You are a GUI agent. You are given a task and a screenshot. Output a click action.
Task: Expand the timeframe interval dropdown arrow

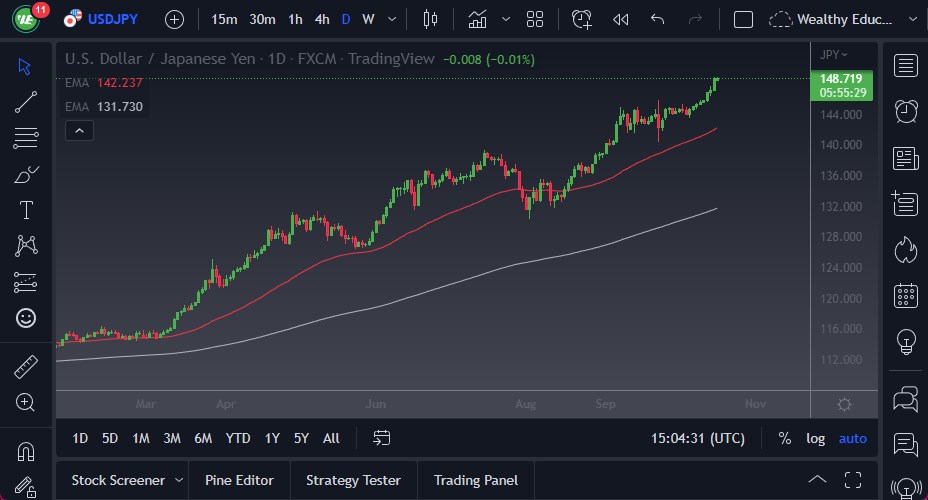coord(391,19)
